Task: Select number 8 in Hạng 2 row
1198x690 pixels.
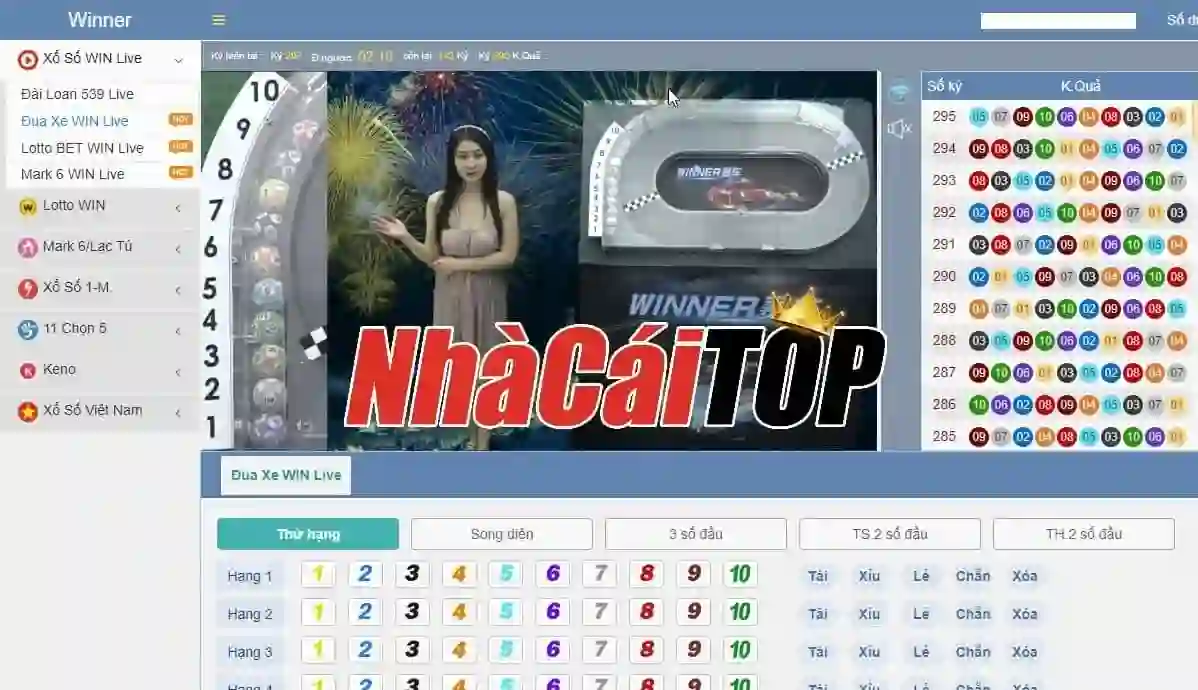Action: [646, 611]
